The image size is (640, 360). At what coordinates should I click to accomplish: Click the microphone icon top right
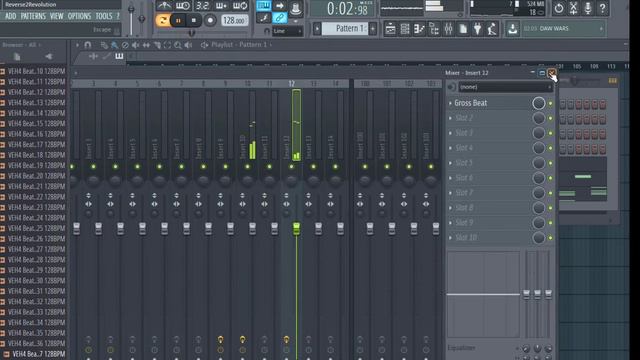[588, 8]
